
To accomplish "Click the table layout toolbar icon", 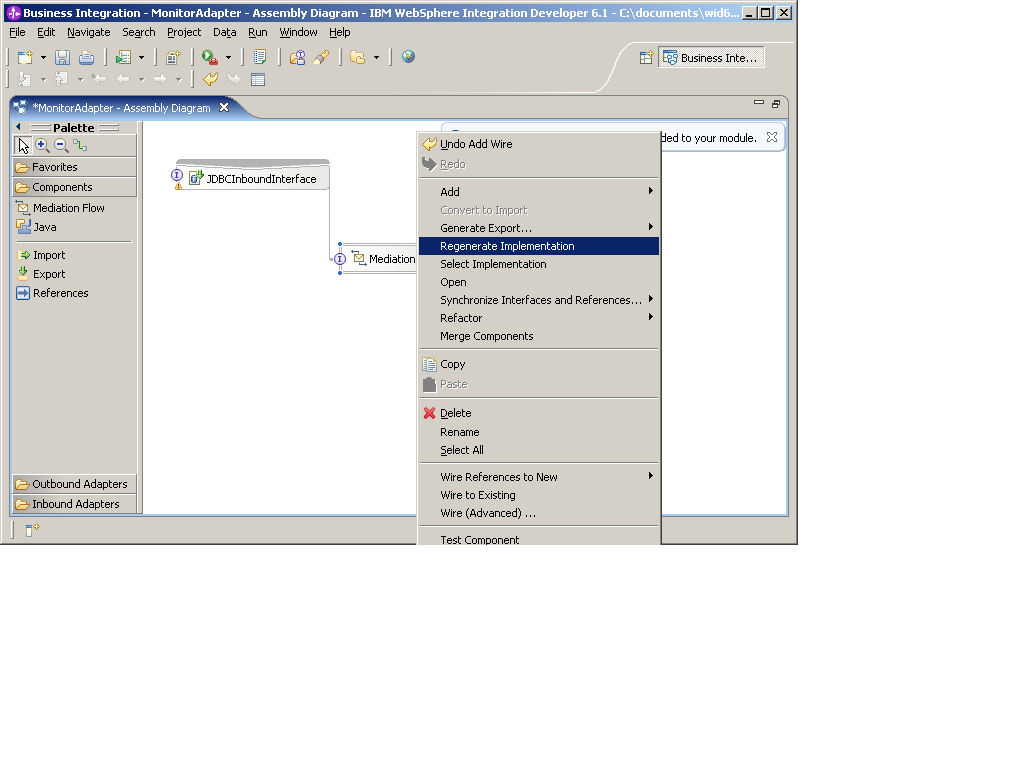I will pos(258,80).
